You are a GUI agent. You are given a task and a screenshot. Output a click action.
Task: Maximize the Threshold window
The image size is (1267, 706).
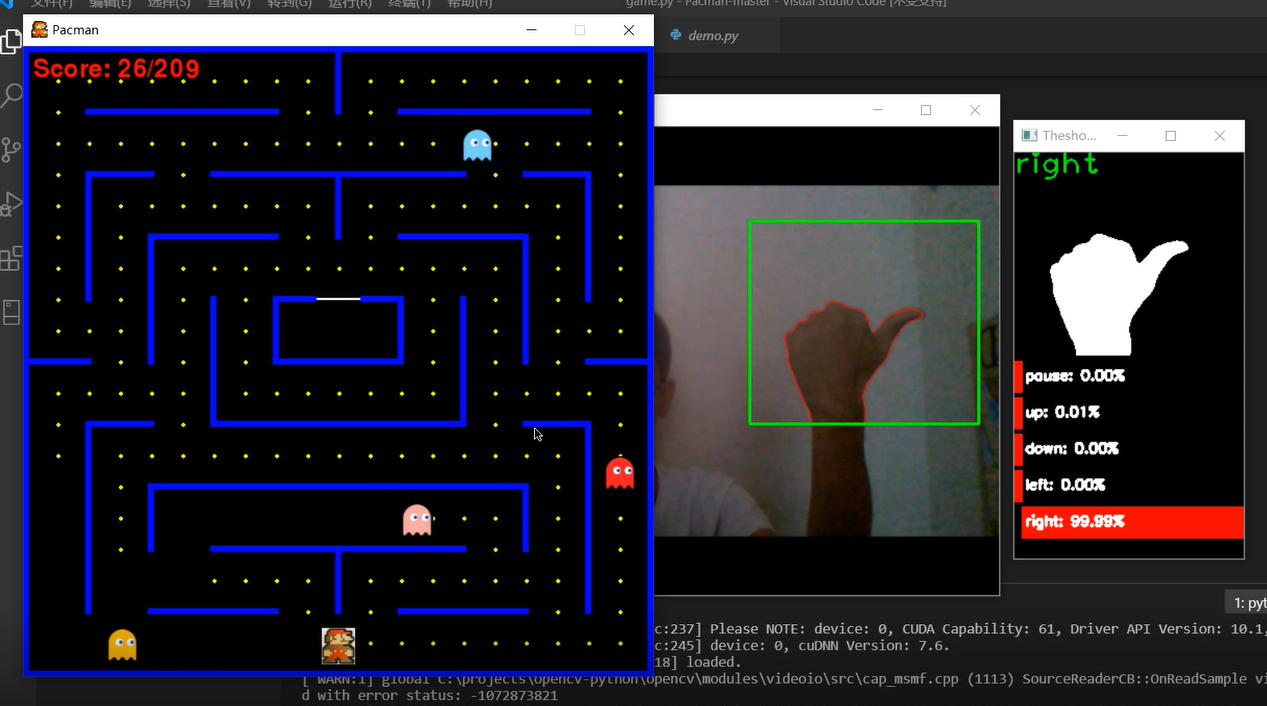[x=1171, y=136]
